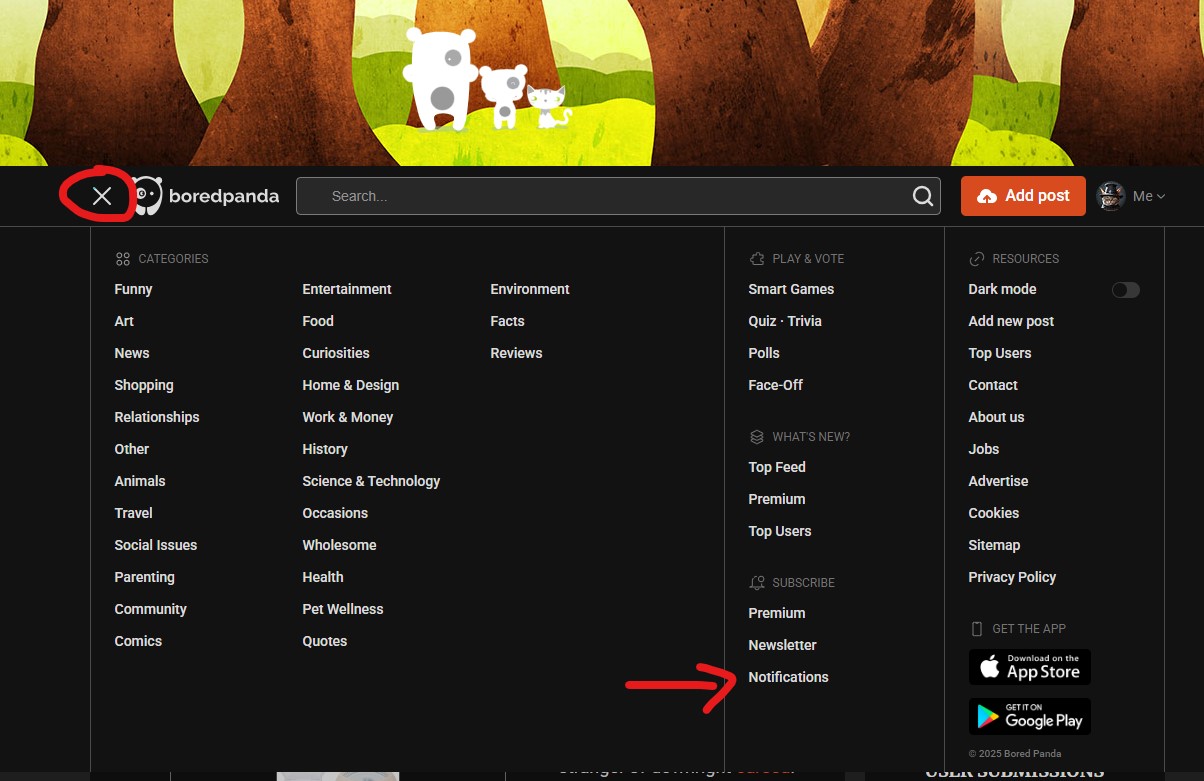Click the Bored Panda logo
Image resolution: width=1204 pixels, height=781 pixels.
click(x=206, y=196)
